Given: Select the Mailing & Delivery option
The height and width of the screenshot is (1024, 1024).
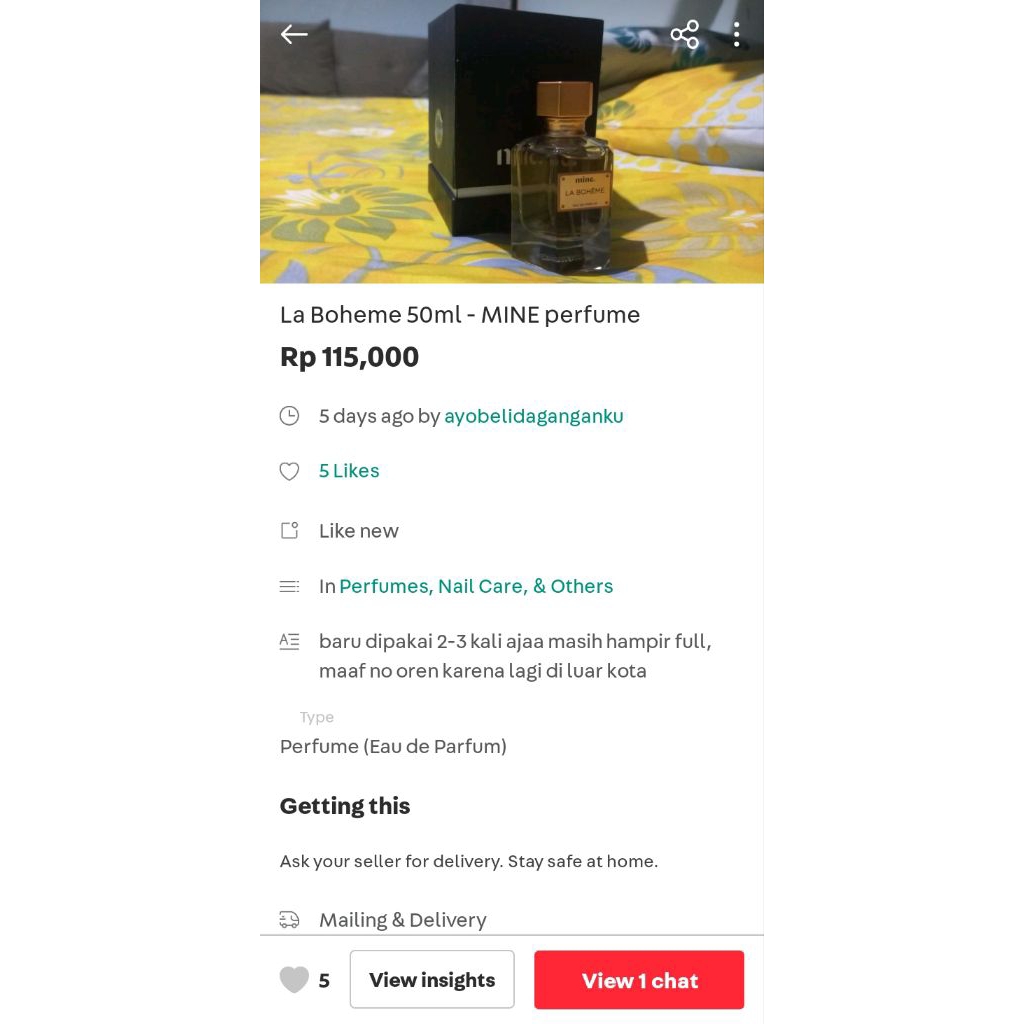Looking at the screenshot, I should (x=402, y=920).
